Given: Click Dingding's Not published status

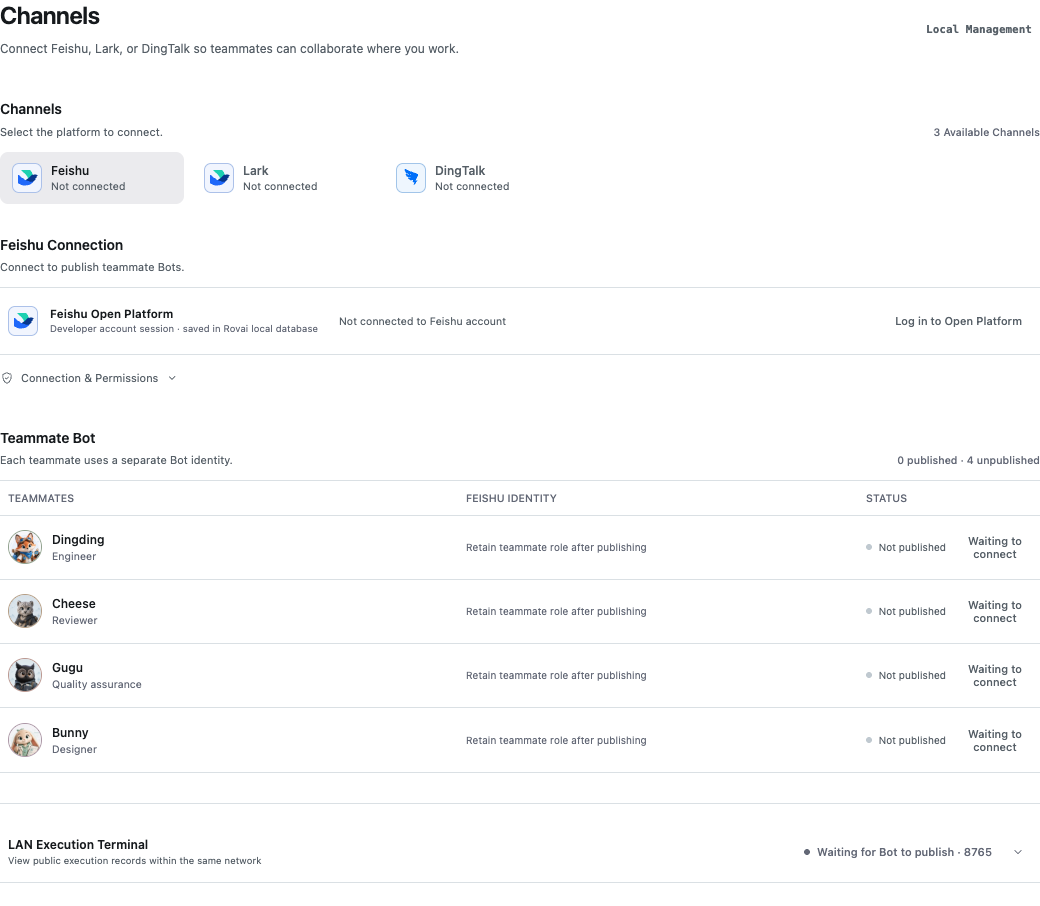Looking at the screenshot, I should 906,547.
